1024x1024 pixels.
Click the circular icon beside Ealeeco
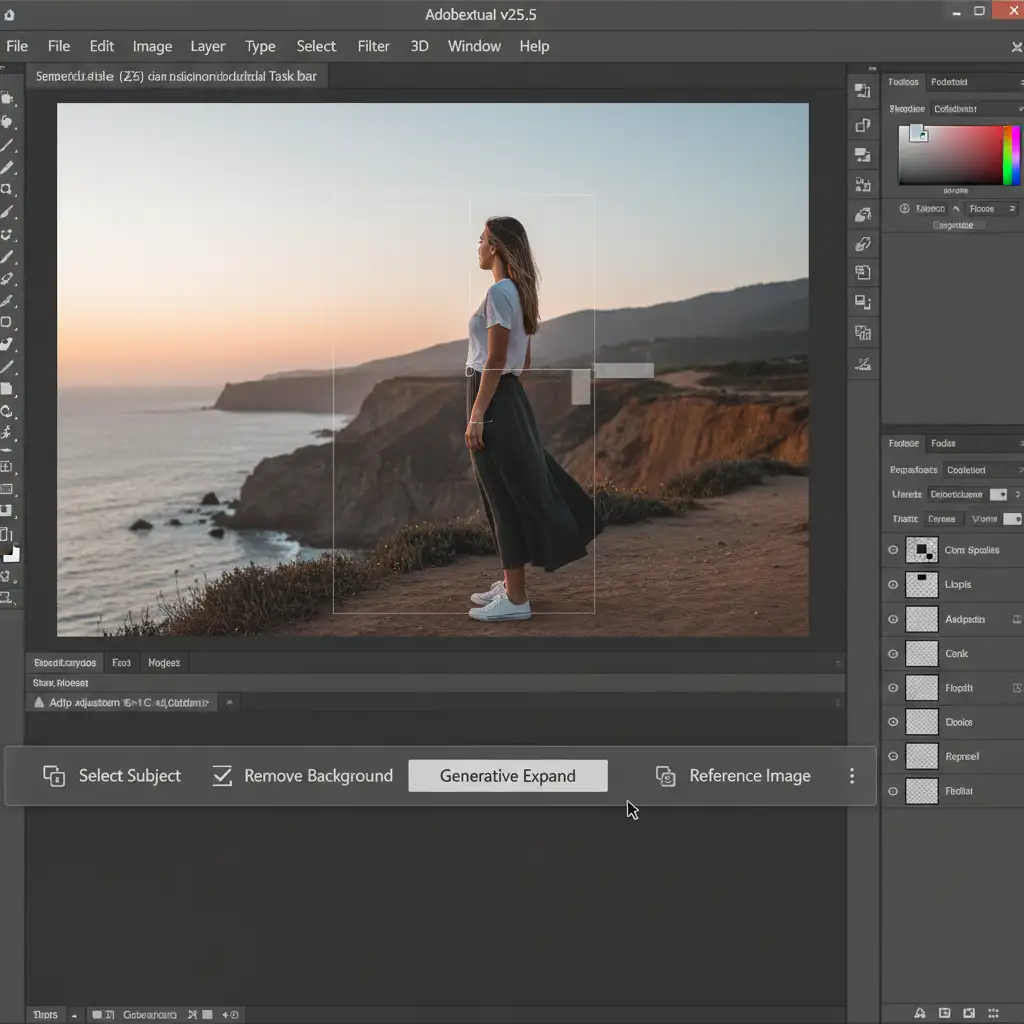pyautogui.click(x=905, y=209)
